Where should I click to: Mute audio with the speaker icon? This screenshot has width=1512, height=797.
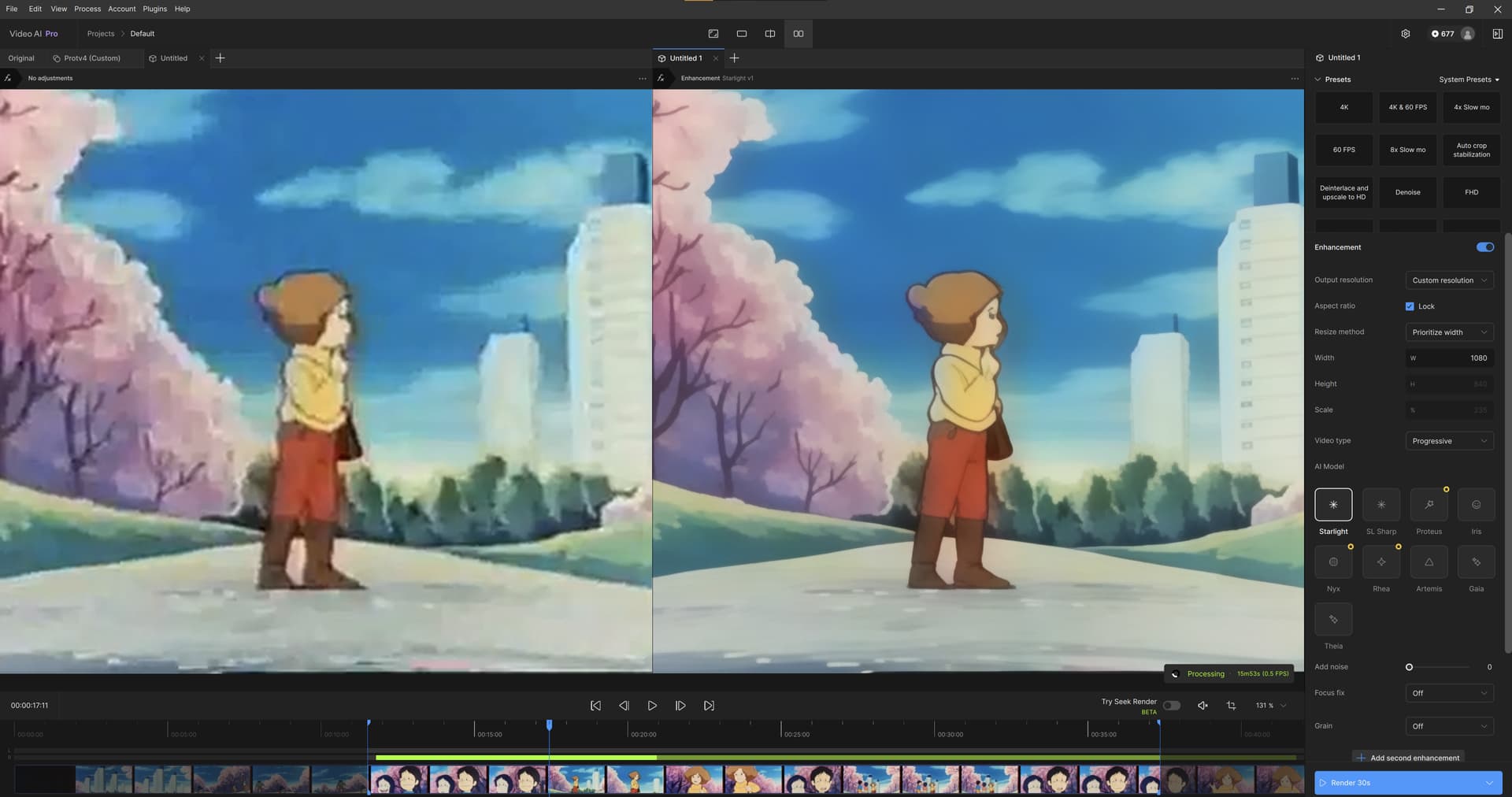1203,706
